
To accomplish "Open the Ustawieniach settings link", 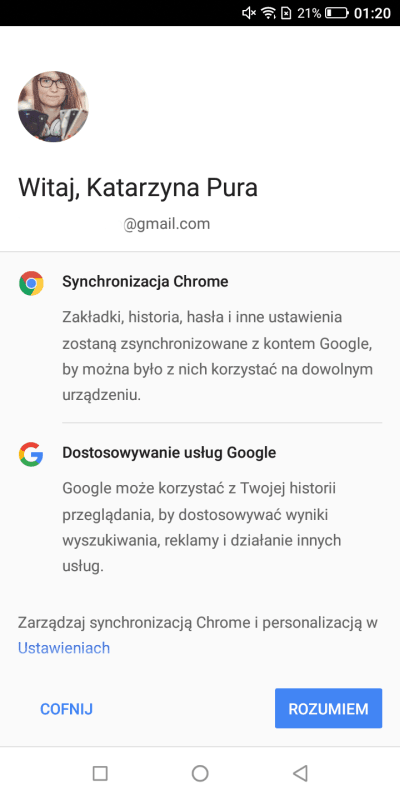I will 64,648.
